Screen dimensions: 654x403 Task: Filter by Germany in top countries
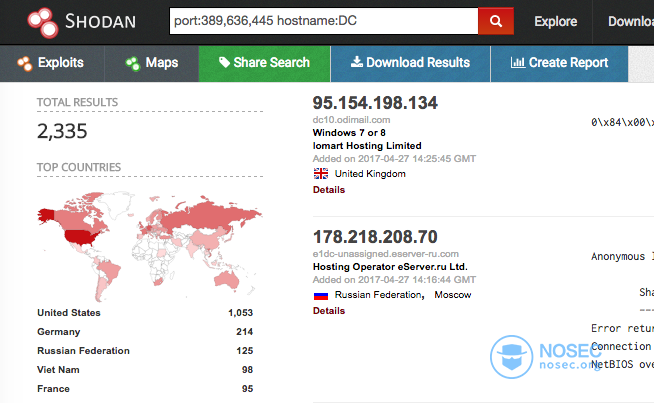tap(58, 332)
